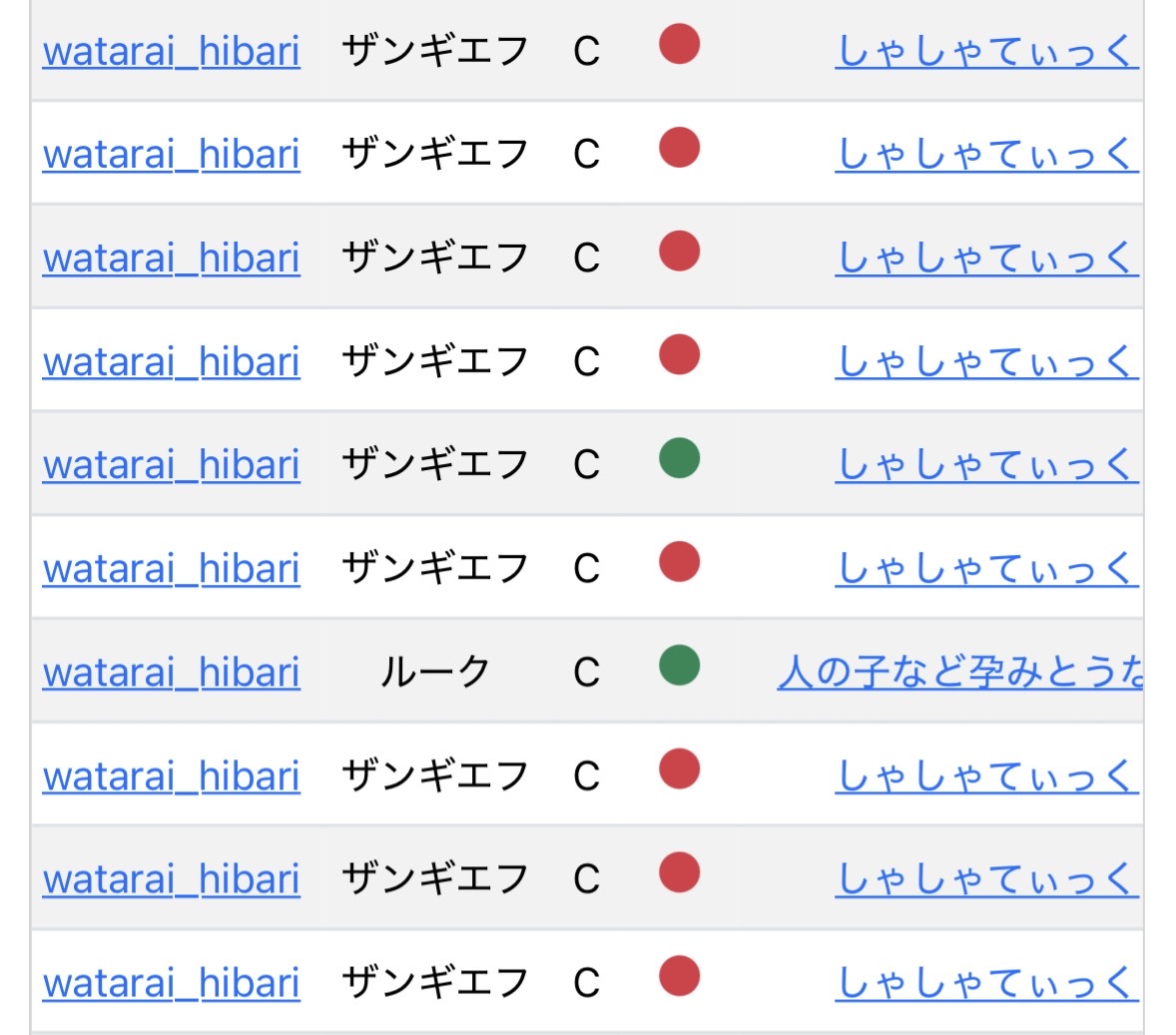Click しゃしゃてぃっく link in the second row
This screenshot has height=1035, width=1176.
(986, 155)
